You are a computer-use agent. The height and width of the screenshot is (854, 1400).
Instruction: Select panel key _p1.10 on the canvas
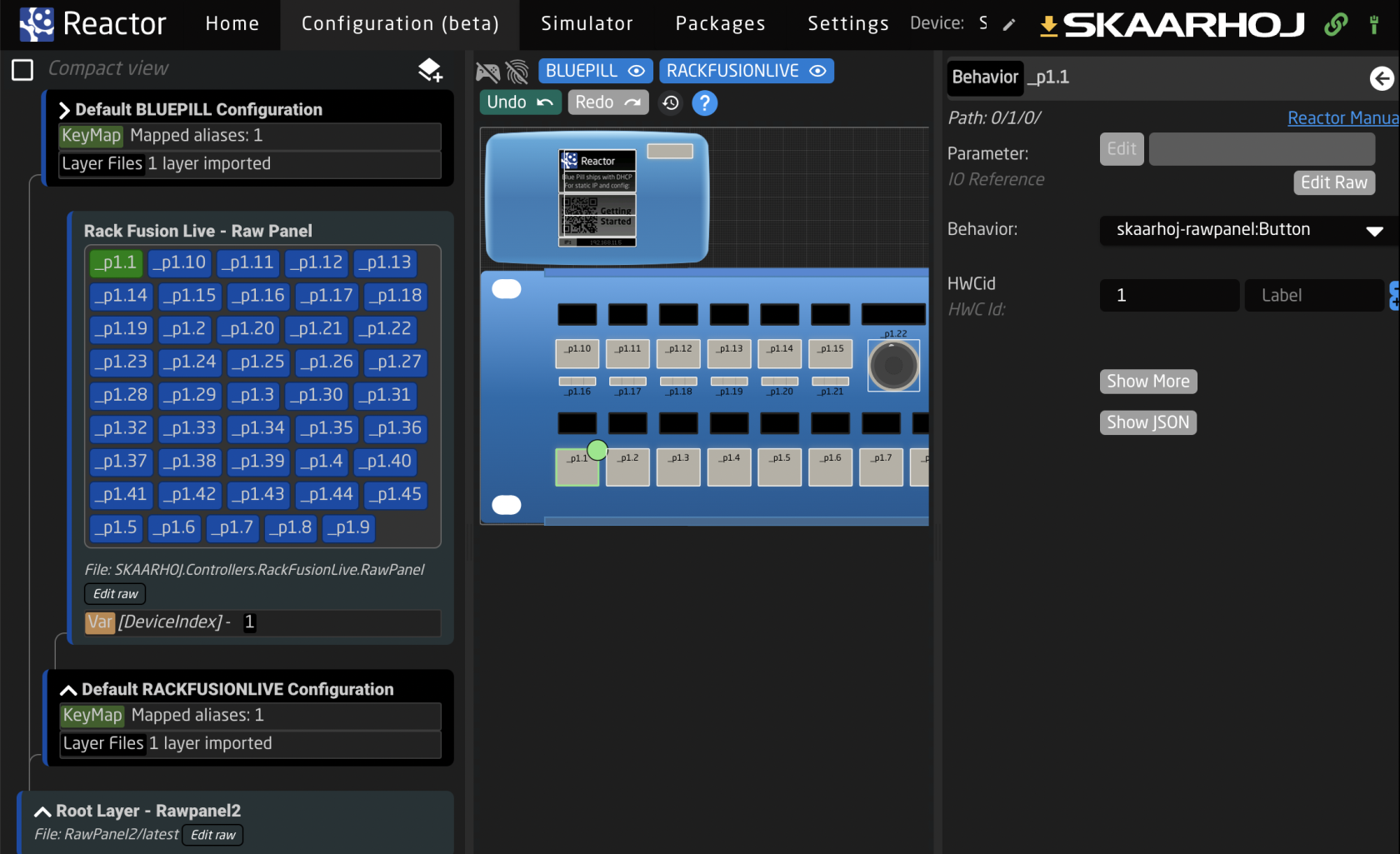click(x=577, y=353)
